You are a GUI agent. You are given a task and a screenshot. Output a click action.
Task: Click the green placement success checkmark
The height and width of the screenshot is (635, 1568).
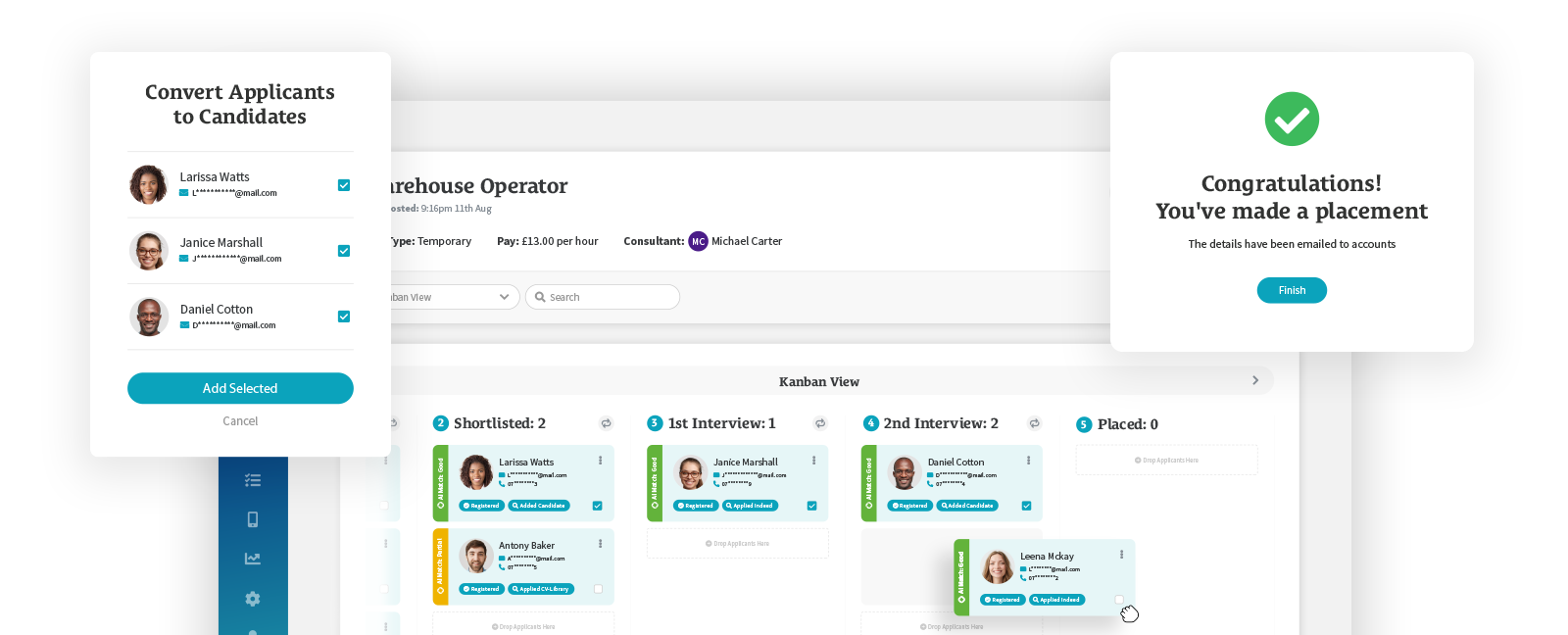(1292, 119)
